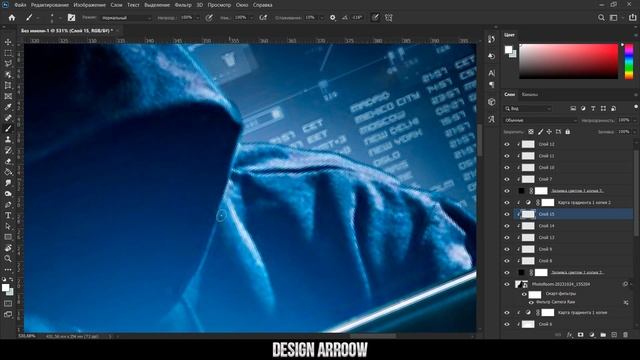640x360 pixels.
Task: Open the Справка menu
Action: coord(262,5)
